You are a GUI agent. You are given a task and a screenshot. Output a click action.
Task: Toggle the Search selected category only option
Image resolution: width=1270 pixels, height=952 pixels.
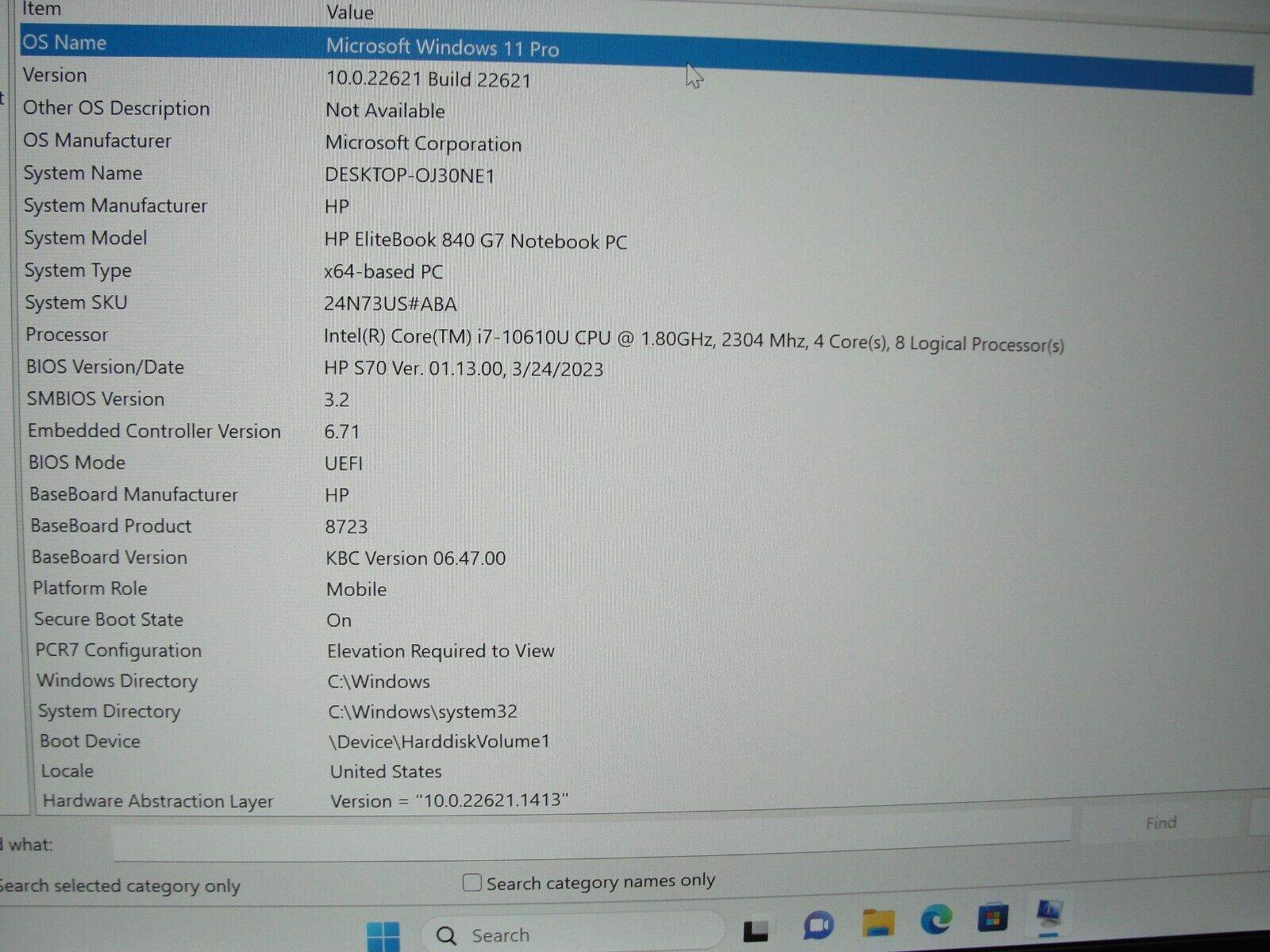119,886
